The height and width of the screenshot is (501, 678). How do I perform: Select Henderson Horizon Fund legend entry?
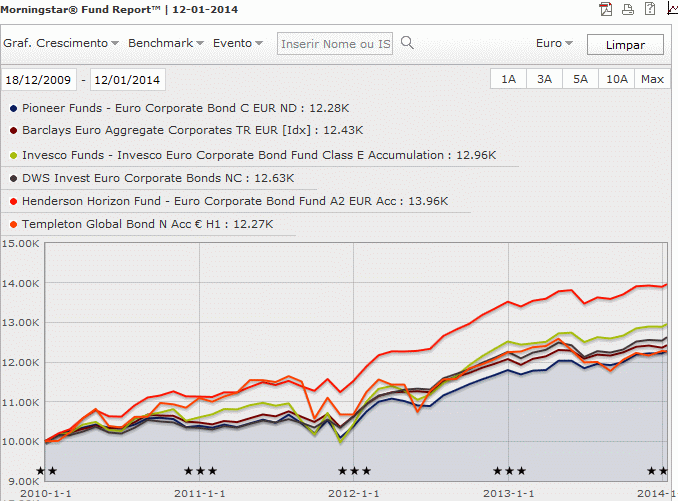coord(235,201)
